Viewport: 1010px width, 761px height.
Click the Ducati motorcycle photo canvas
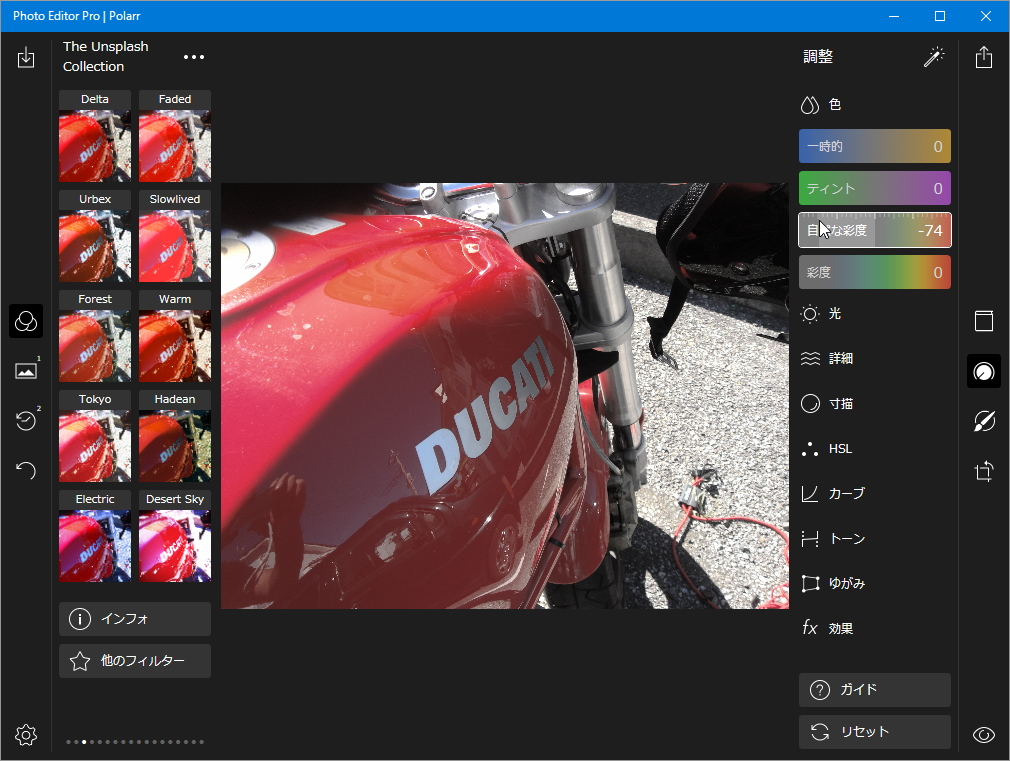504,396
